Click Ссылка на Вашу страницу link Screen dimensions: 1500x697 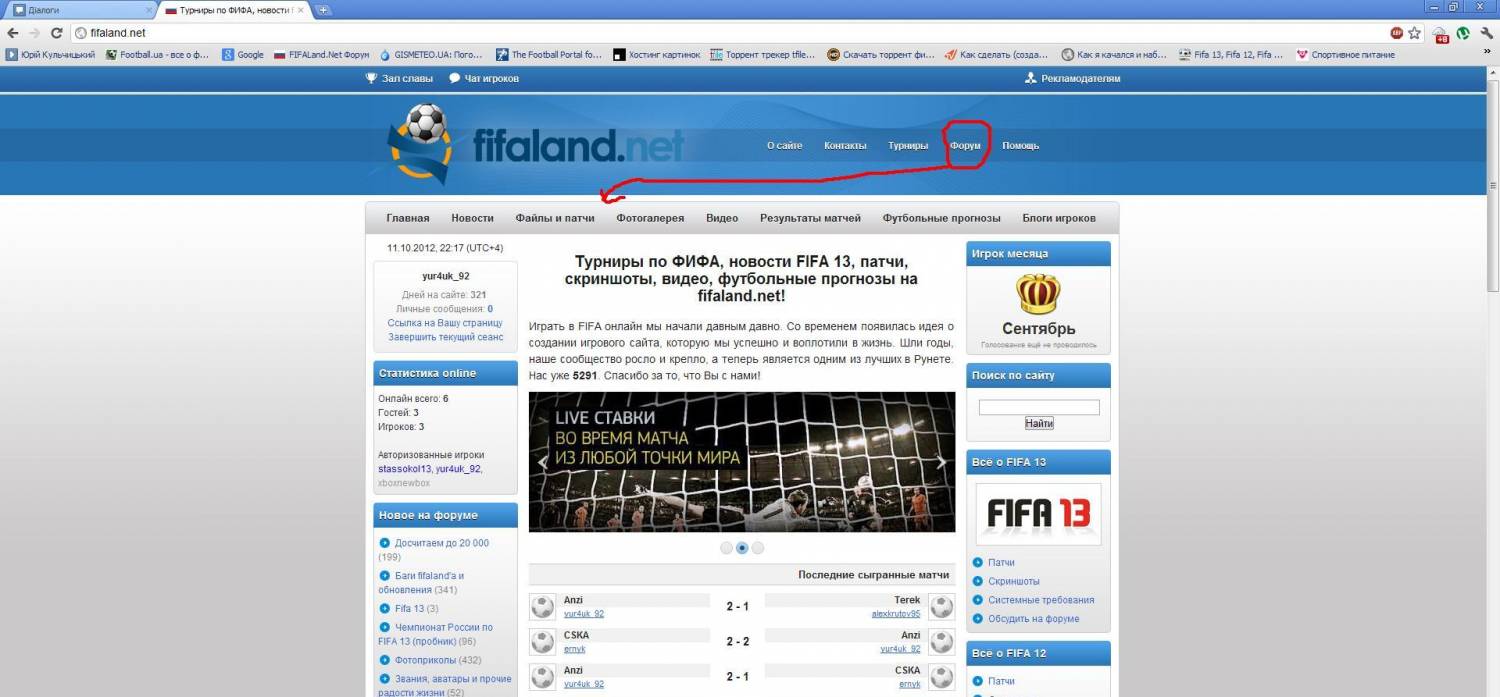click(445, 323)
